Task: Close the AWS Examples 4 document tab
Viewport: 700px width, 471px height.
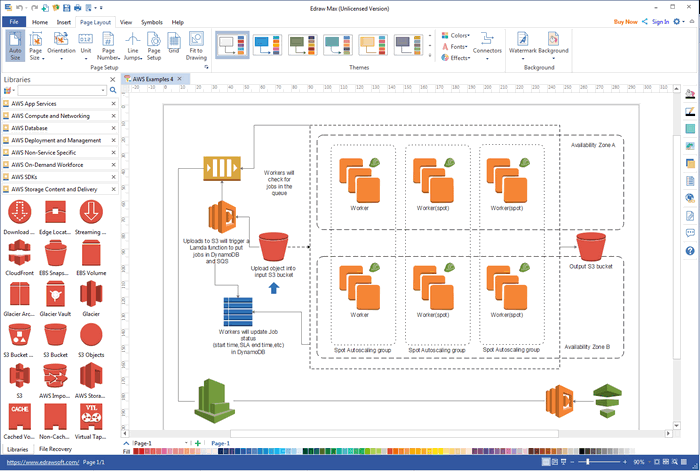Action: 179,79
